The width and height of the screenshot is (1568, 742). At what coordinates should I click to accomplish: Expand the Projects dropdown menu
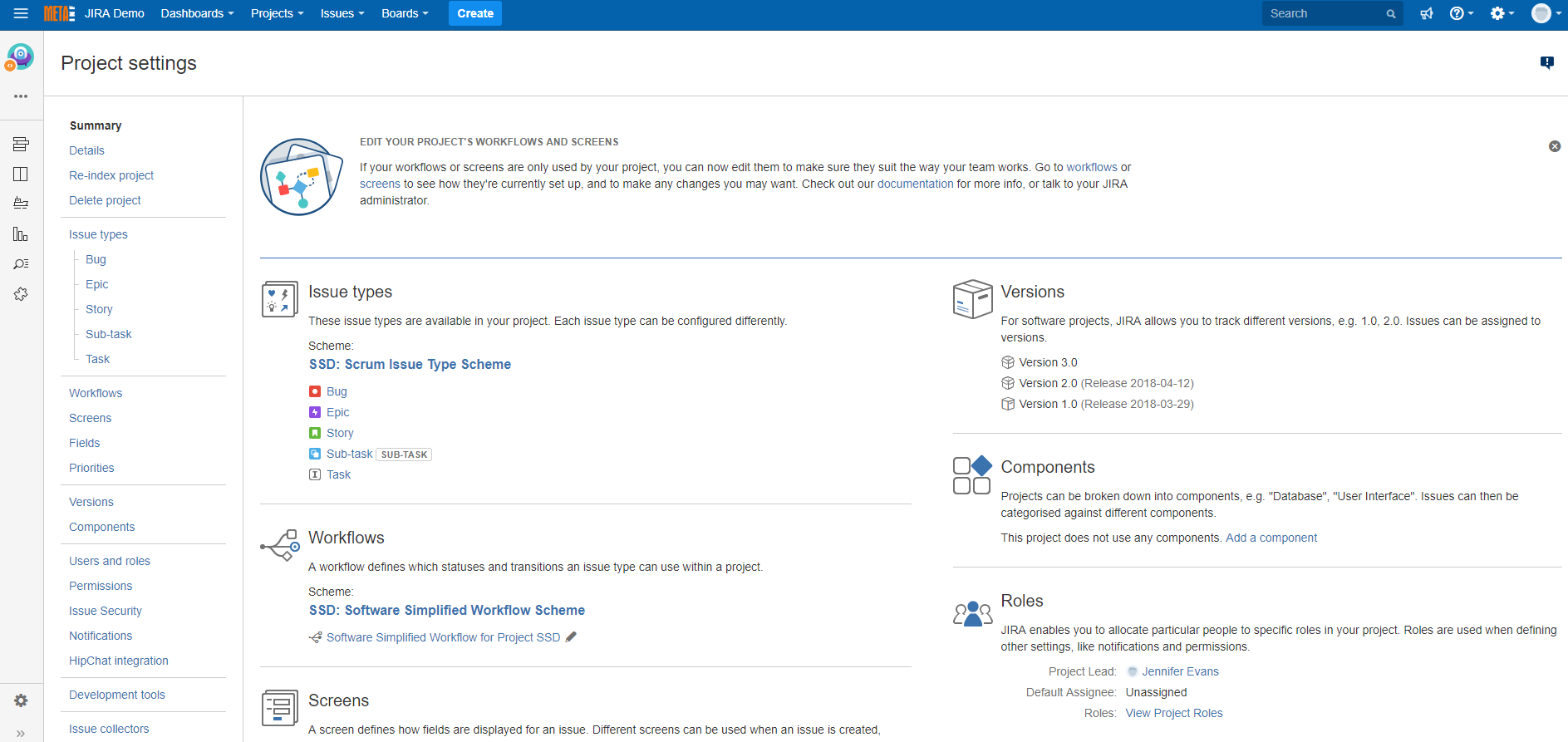277,13
